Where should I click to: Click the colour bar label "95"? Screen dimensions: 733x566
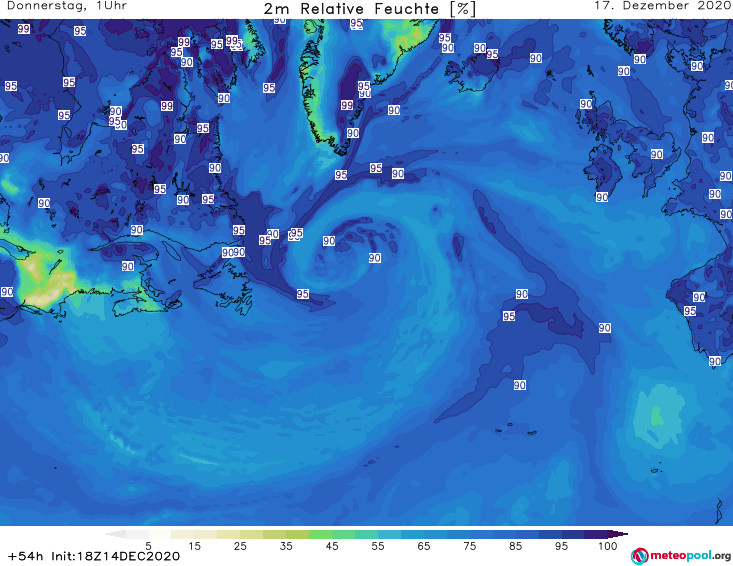point(561,546)
